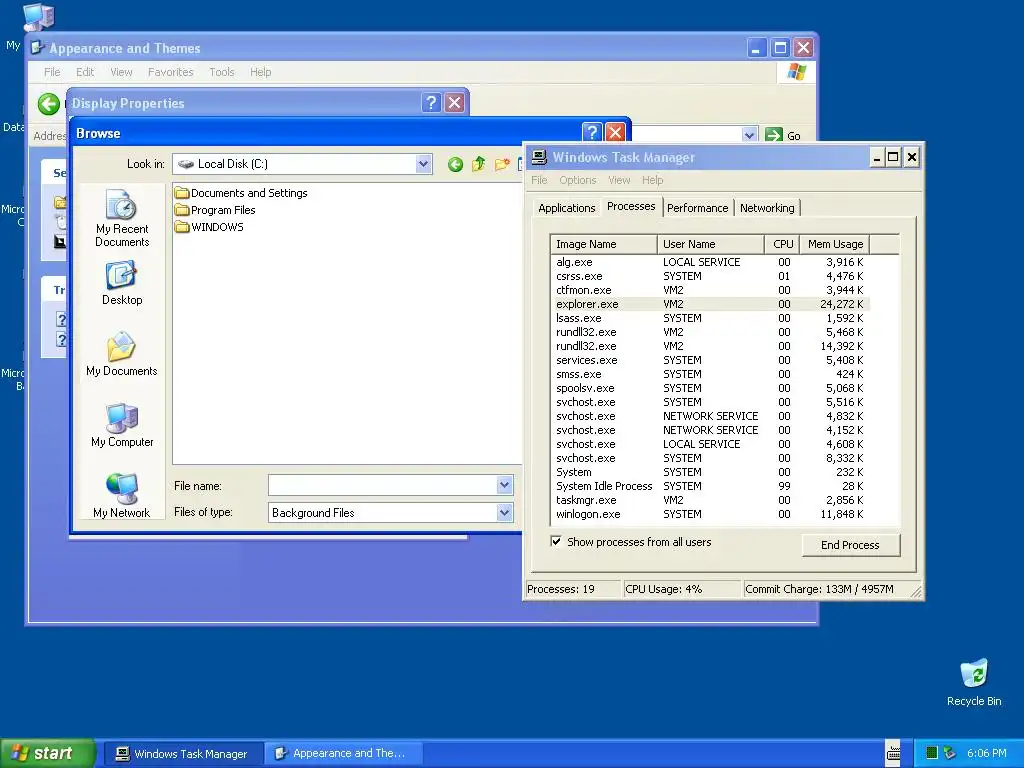Click the CPU usage tray icon
The image size is (1024, 768).
point(932,753)
